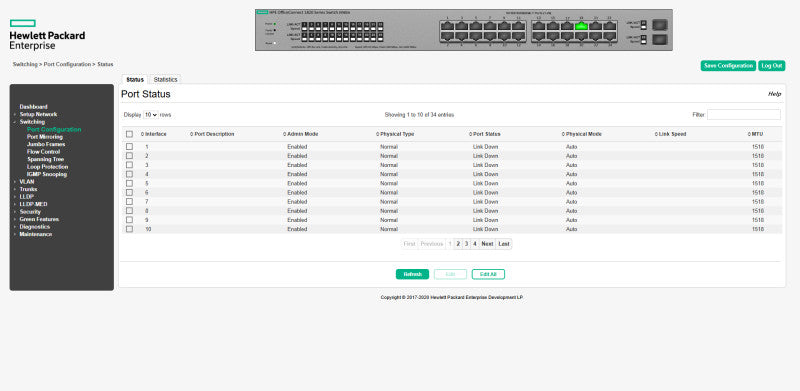
Task: Click the Save Configuration button
Action: pos(728,66)
